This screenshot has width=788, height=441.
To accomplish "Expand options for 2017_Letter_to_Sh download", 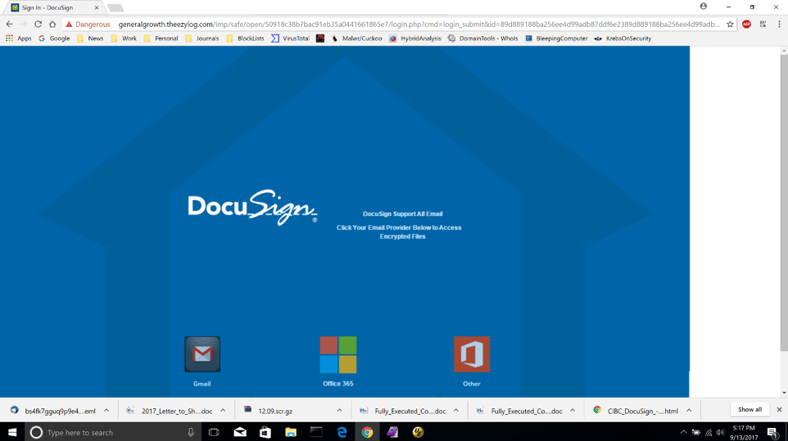I will [223, 410].
